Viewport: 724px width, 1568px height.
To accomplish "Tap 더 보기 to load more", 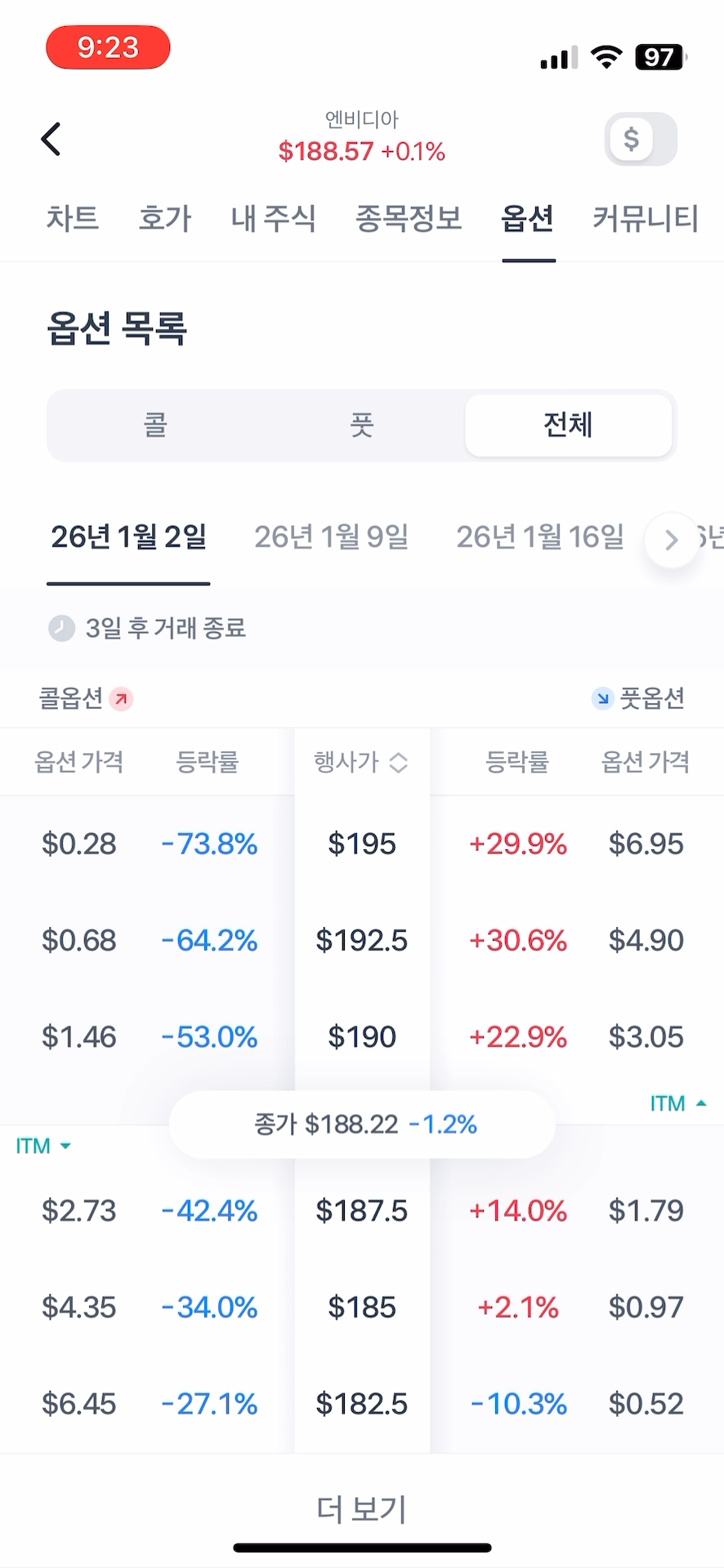I will point(361,1509).
